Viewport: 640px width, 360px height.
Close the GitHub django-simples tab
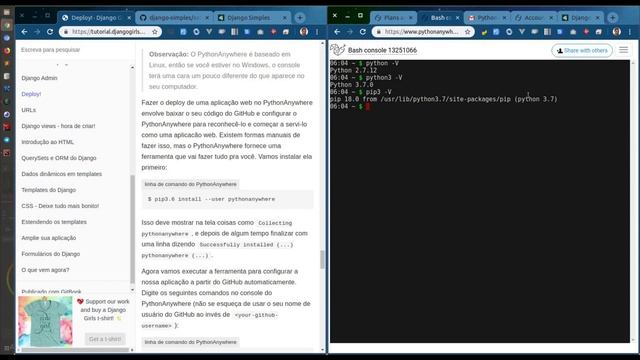tap(207, 18)
